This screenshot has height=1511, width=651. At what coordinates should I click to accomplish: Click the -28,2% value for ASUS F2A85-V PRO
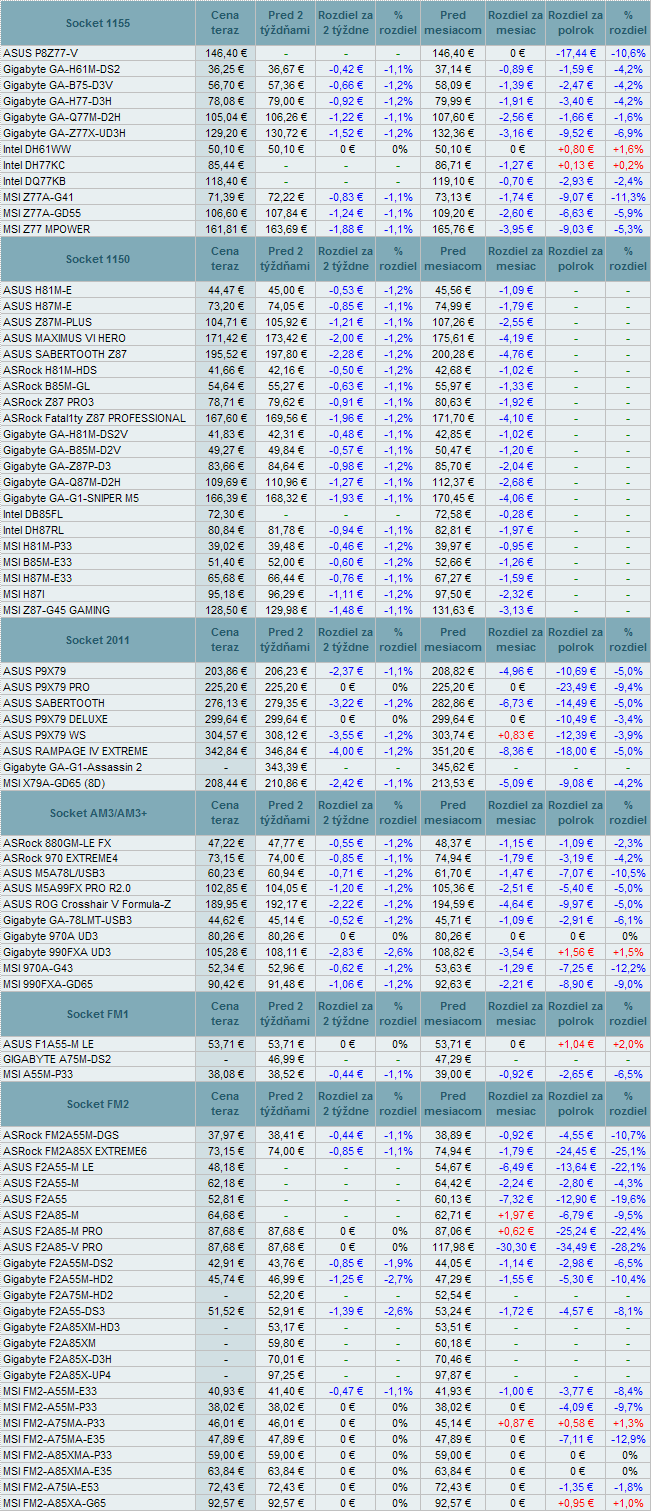[x=628, y=1247]
